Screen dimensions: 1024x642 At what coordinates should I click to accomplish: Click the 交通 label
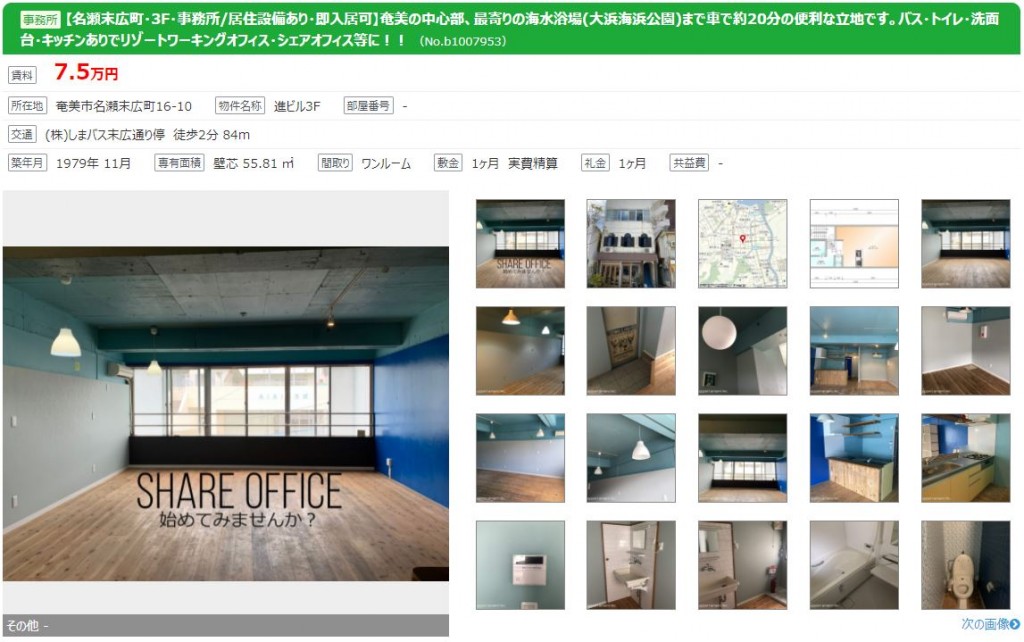point(22,135)
